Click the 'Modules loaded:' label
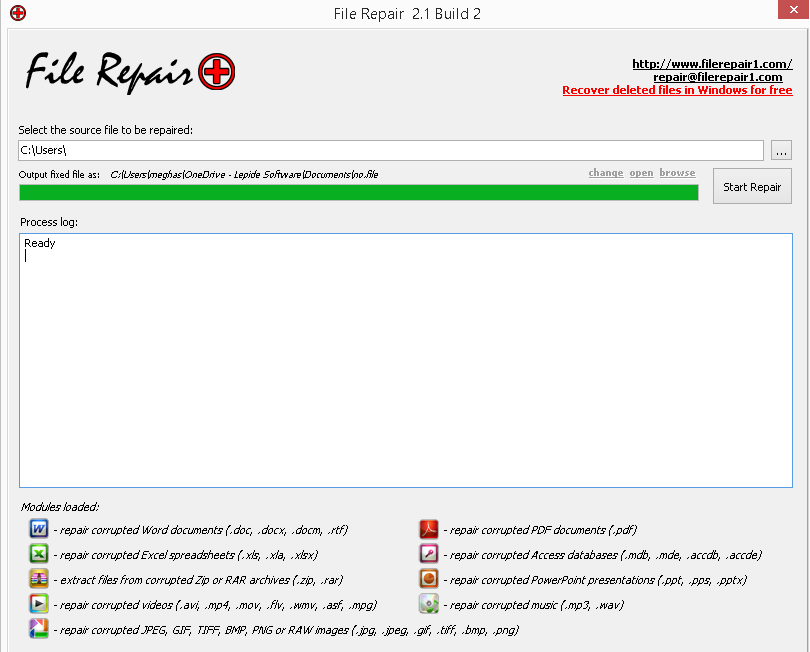810x652 pixels. [60, 507]
